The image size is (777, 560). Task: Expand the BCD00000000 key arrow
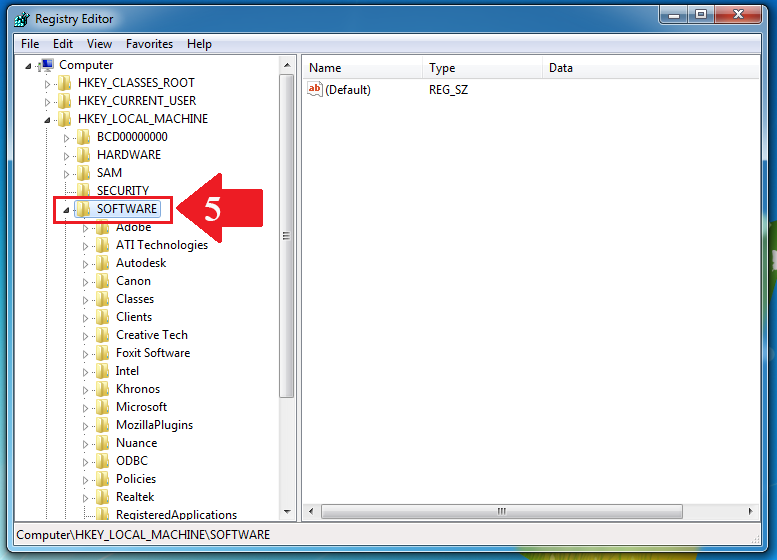[x=66, y=138]
